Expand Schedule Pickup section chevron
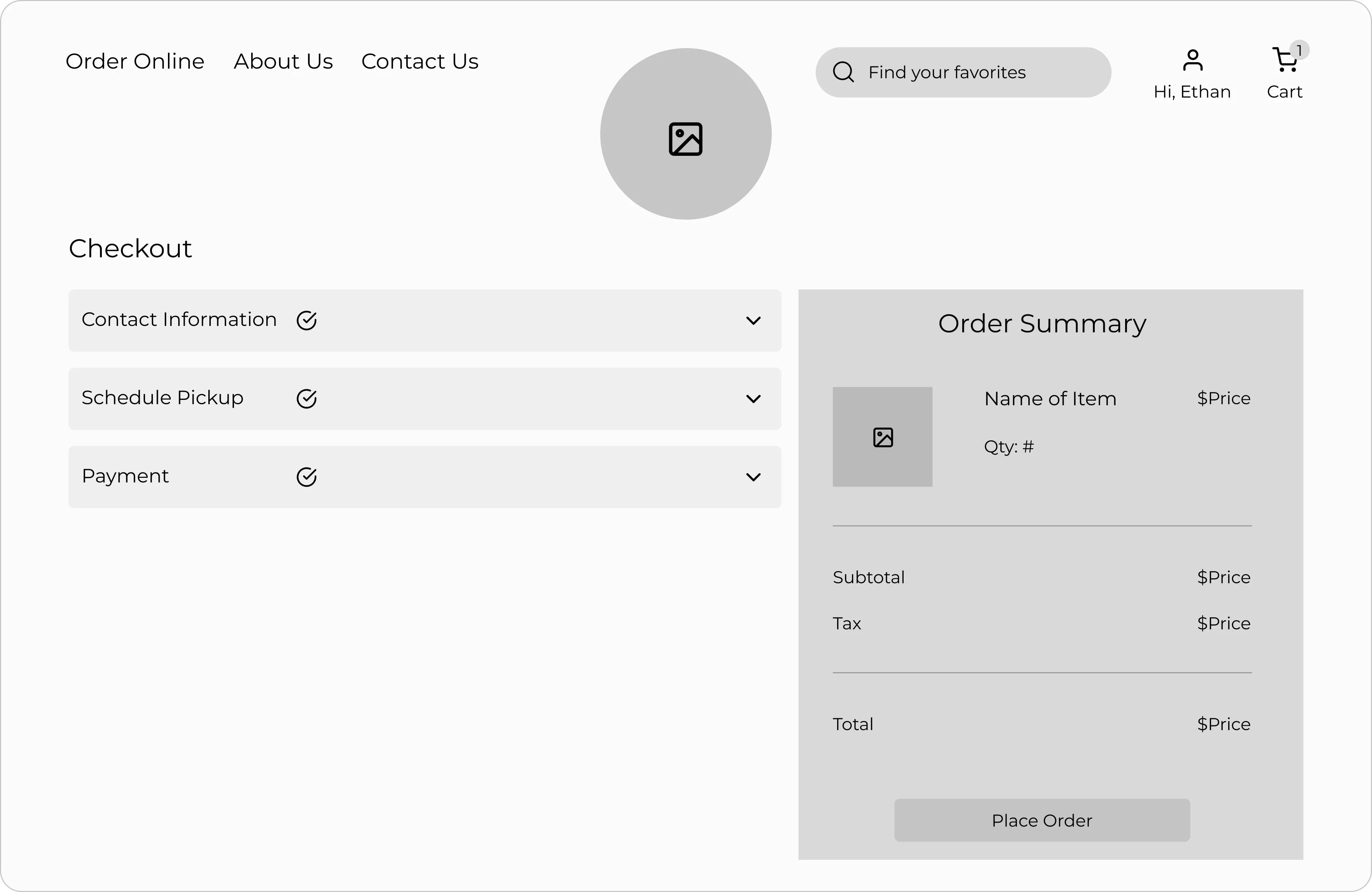1372x892 pixels. 753,399
